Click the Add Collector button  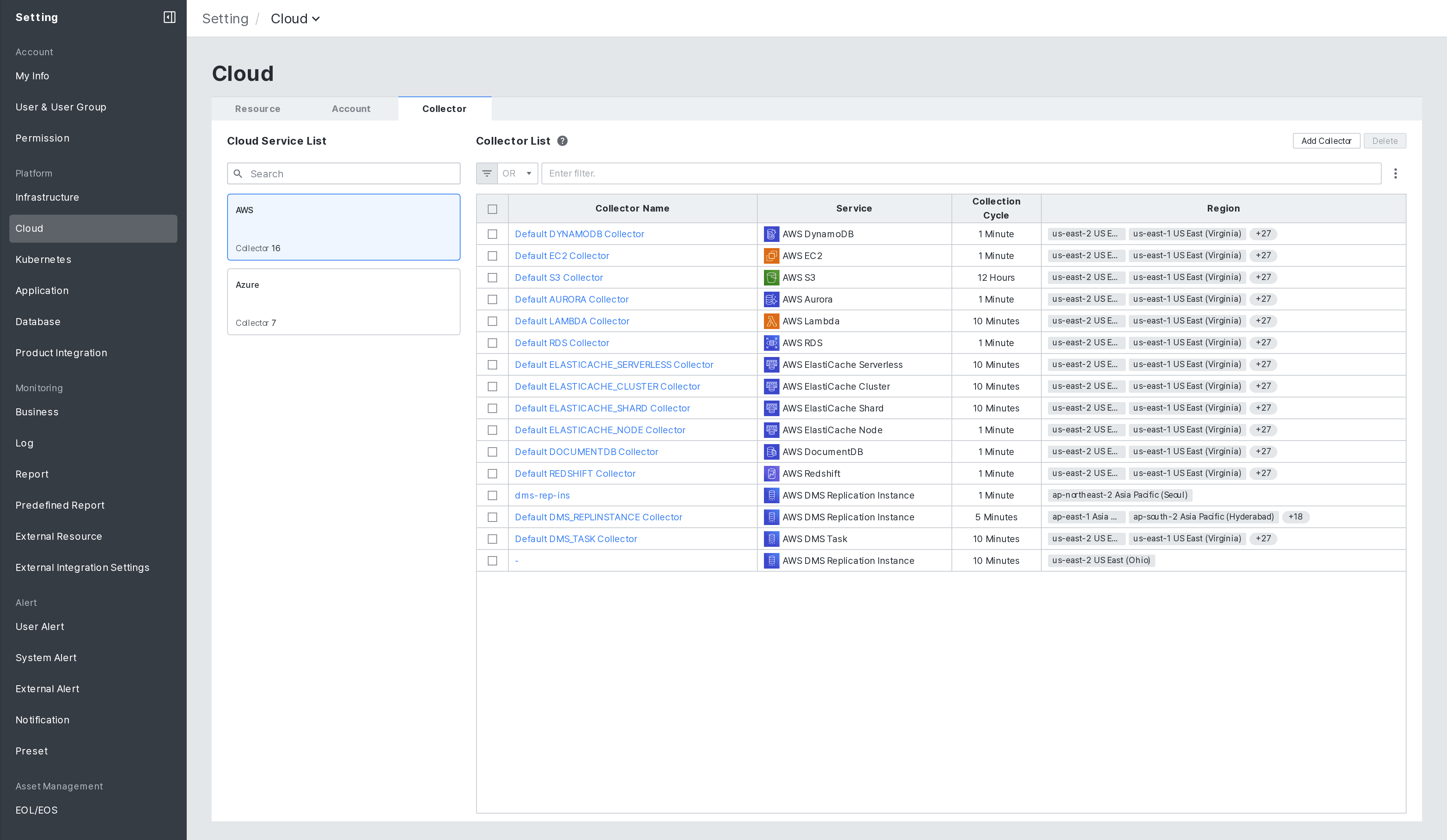click(1326, 141)
